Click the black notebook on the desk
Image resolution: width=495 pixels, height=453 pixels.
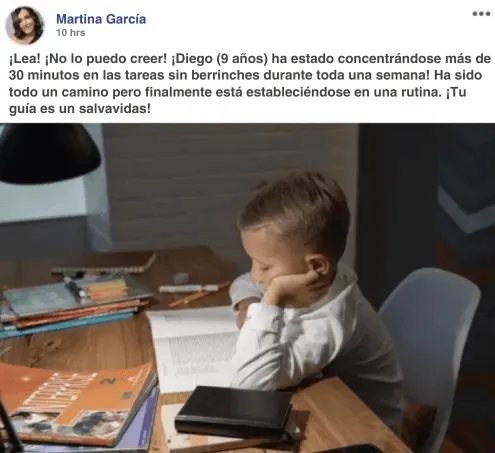234,413
